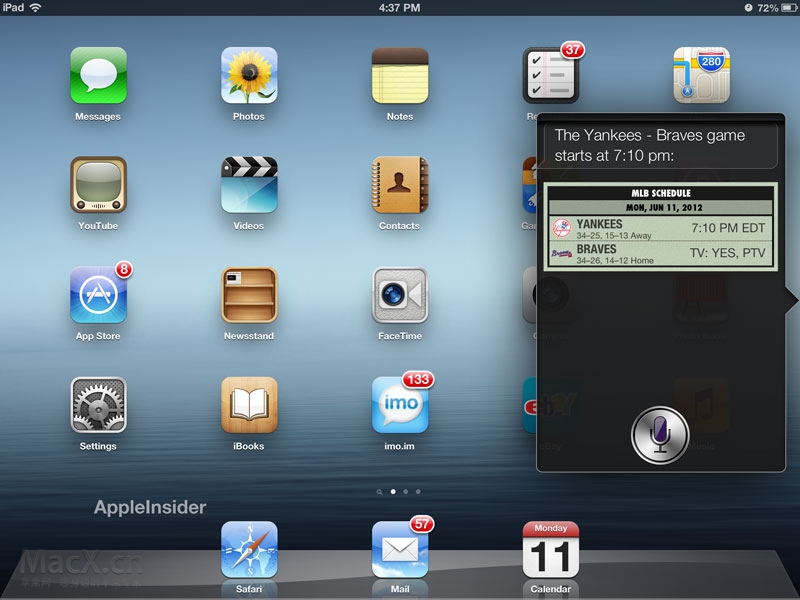Open Mail in the dock

pyautogui.click(x=400, y=549)
